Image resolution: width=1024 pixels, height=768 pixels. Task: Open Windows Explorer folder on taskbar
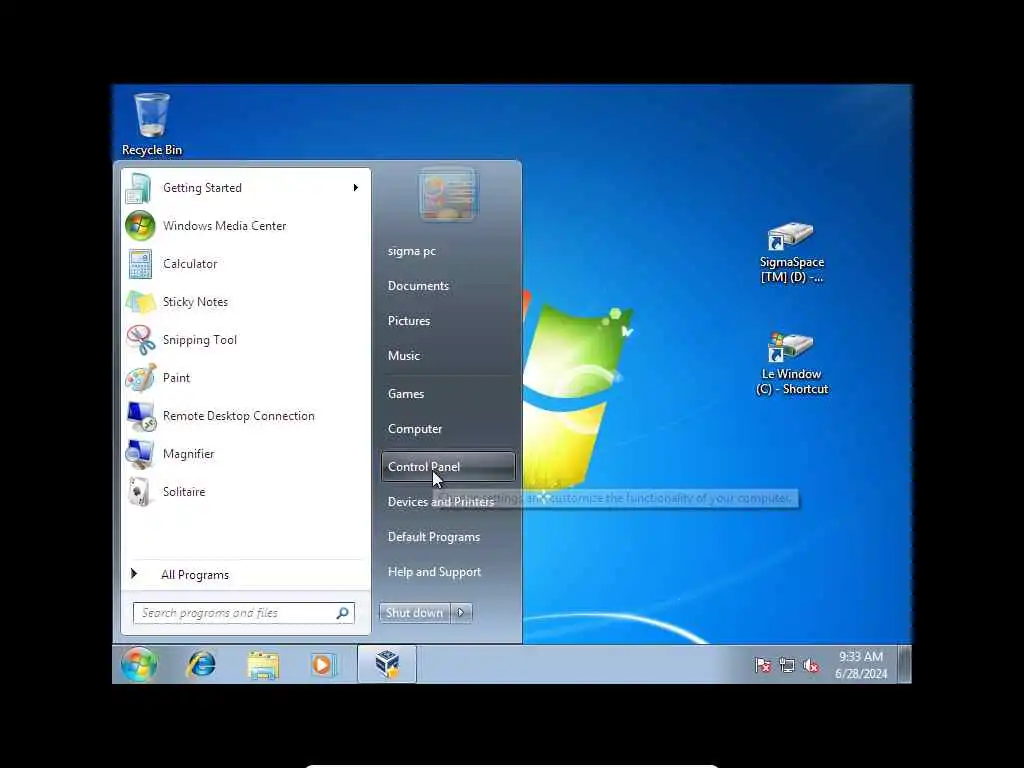tap(263, 665)
